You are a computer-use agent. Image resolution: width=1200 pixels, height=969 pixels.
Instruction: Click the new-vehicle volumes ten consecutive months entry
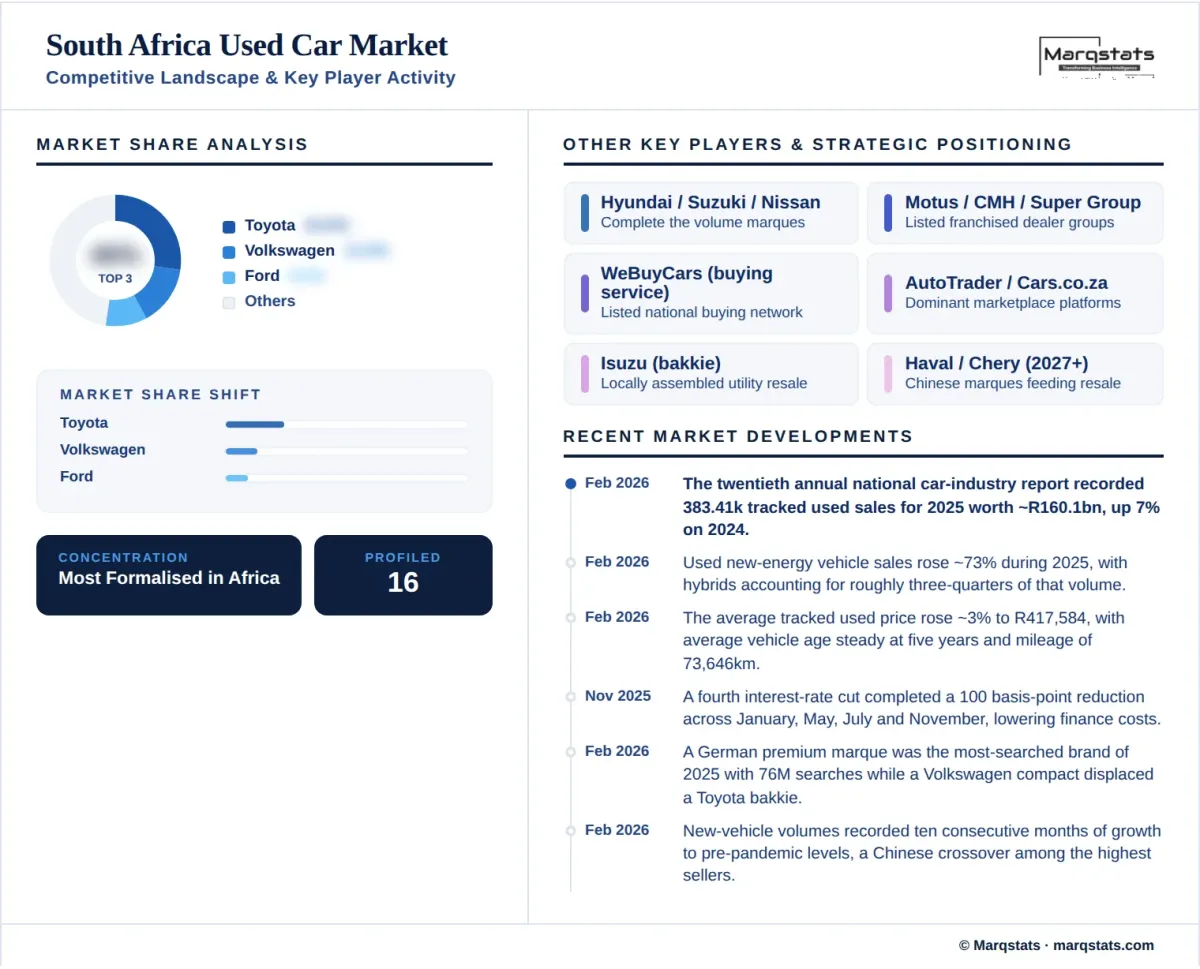922,853
